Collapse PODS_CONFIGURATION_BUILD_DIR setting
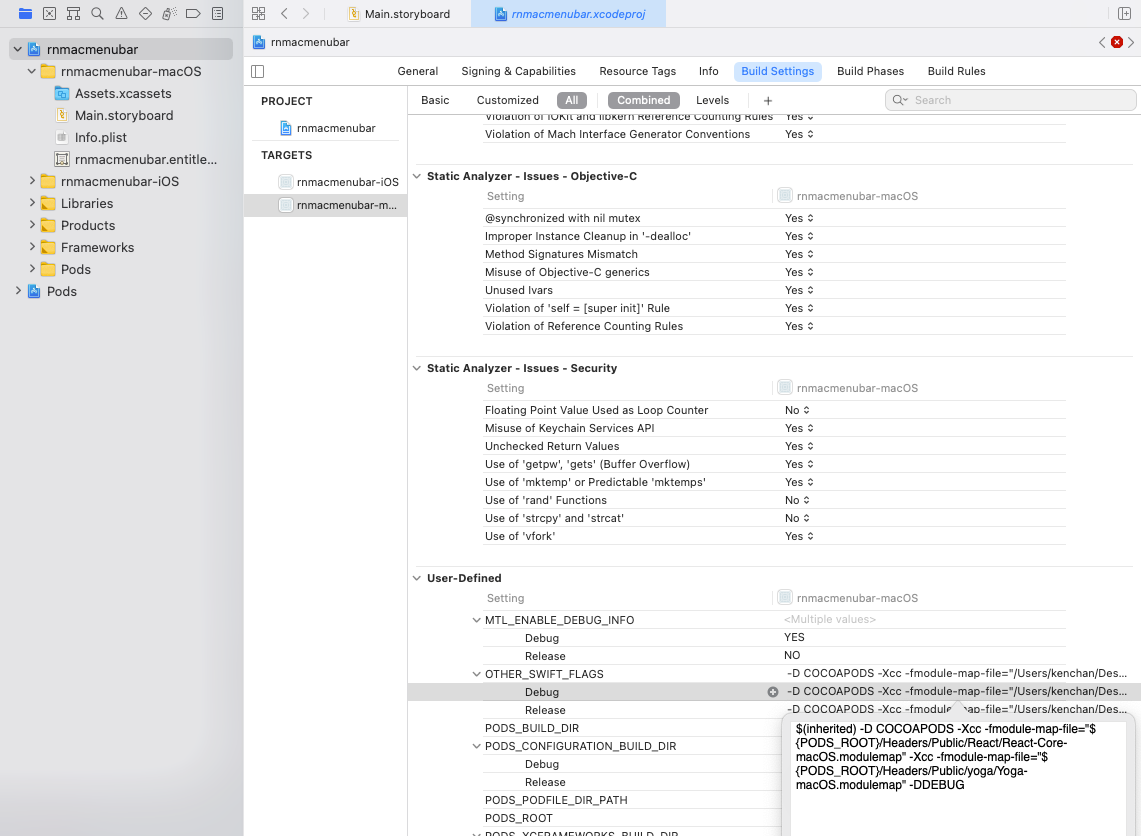The image size is (1141, 836). pos(477,746)
